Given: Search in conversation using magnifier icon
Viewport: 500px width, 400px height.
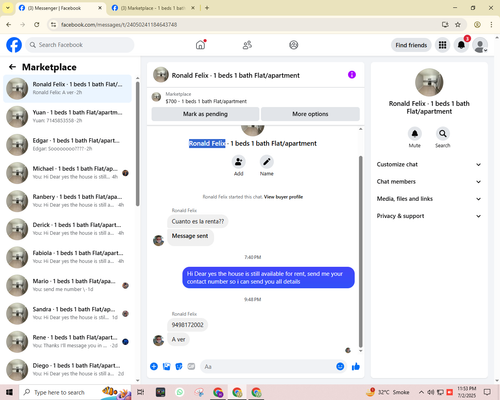Looking at the screenshot, I should [443, 134].
